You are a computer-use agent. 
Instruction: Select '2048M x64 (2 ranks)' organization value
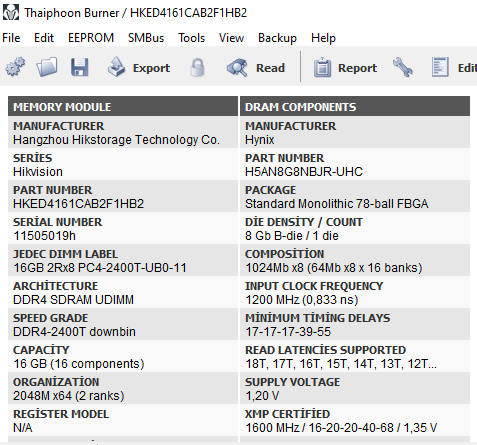(69, 396)
